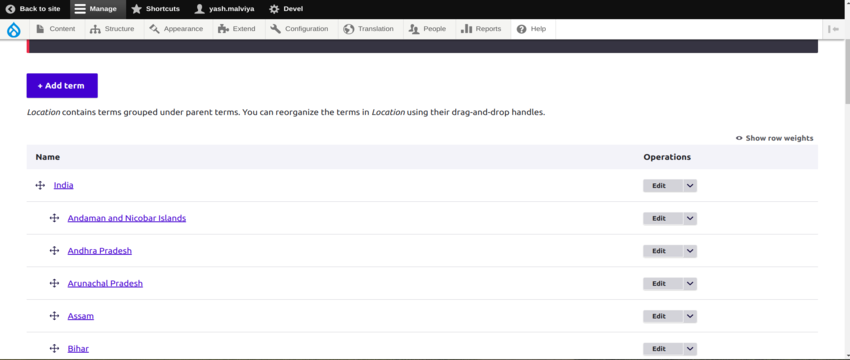The width and height of the screenshot is (850, 360).
Task: Click the Help question mark icon
Action: pos(521,29)
